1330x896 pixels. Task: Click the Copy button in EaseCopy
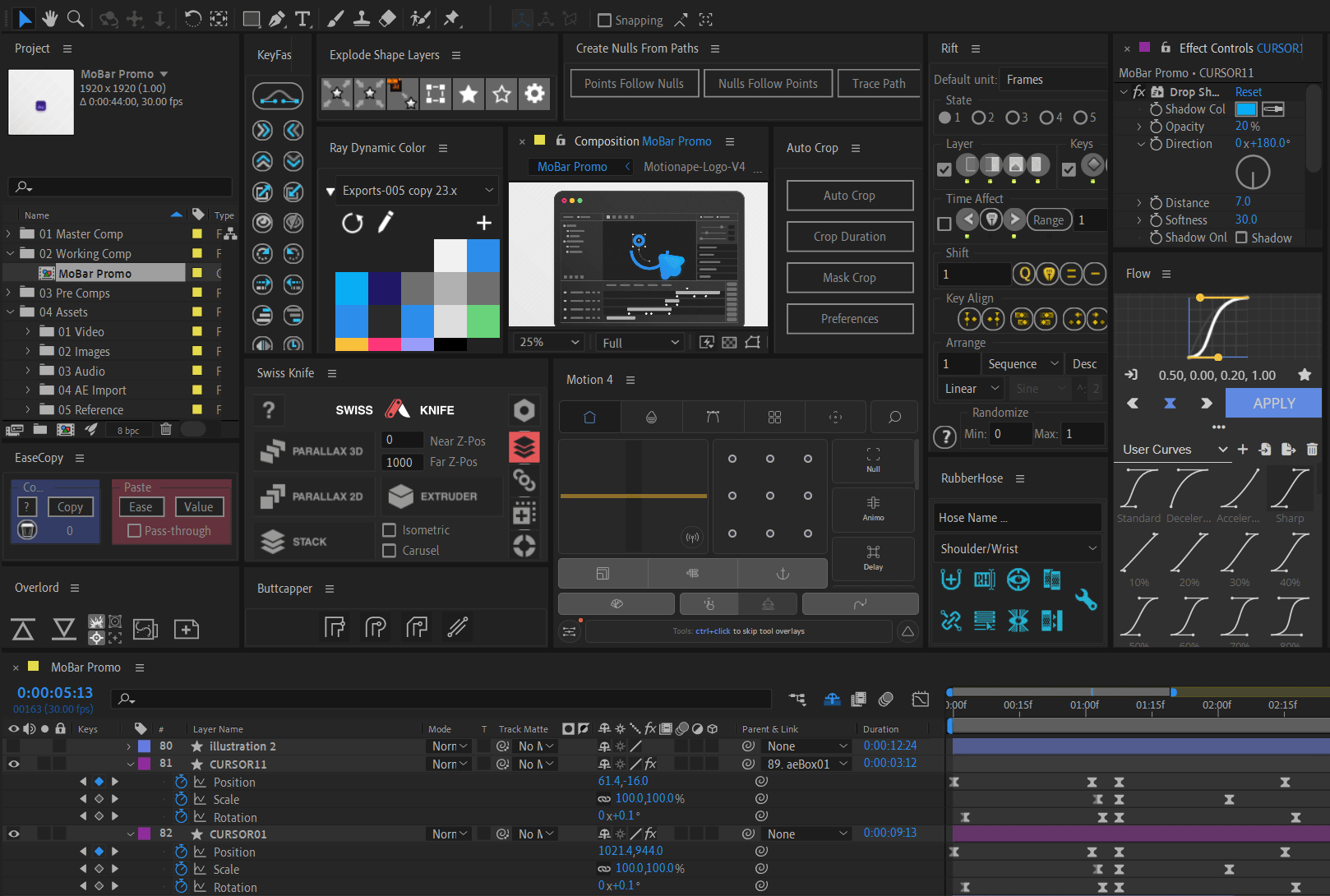pos(71,508)
